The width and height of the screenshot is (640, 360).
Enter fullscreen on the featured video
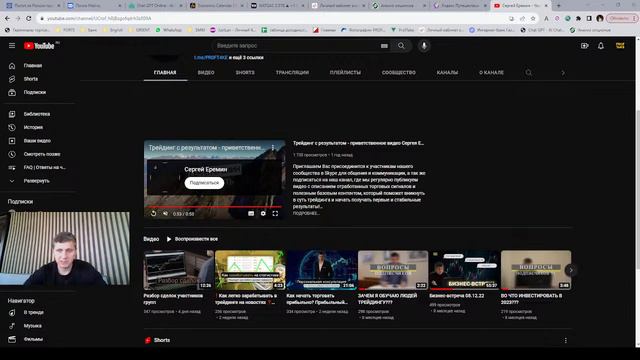click(x=276, y=213)
